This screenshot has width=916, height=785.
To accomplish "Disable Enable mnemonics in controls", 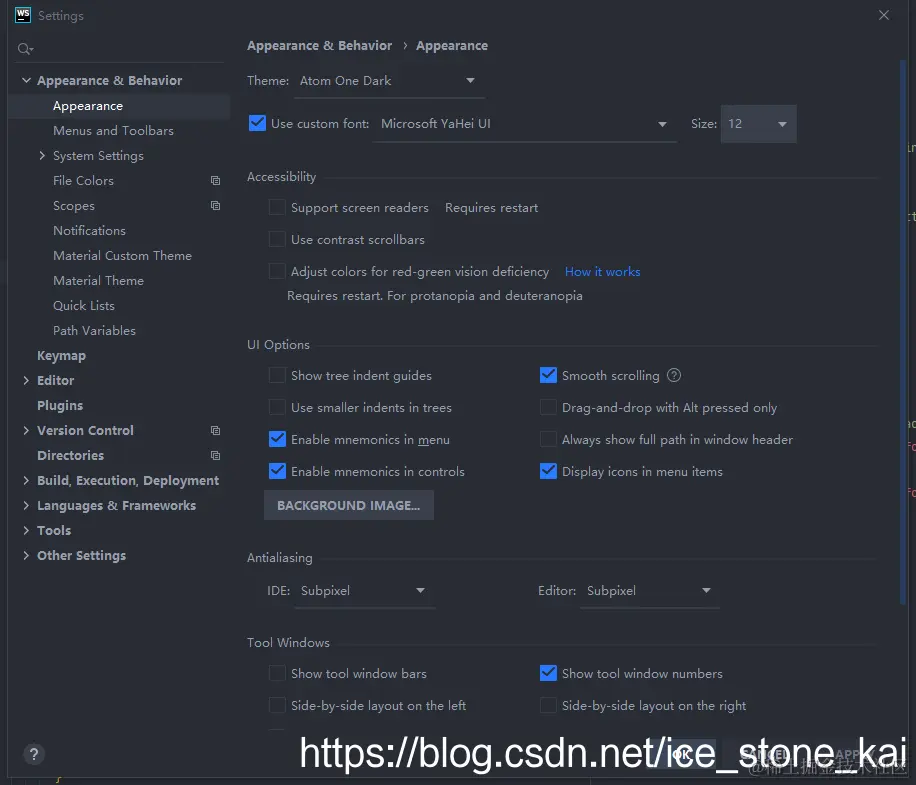I will pos(277,471).
